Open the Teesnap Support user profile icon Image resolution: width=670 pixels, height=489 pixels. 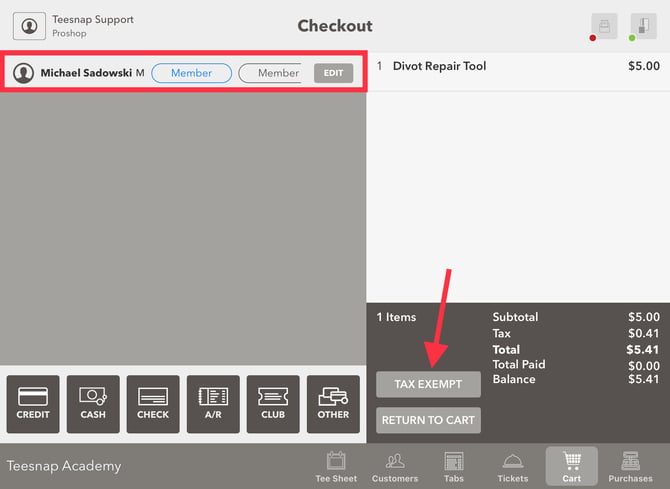coord(29,26)
